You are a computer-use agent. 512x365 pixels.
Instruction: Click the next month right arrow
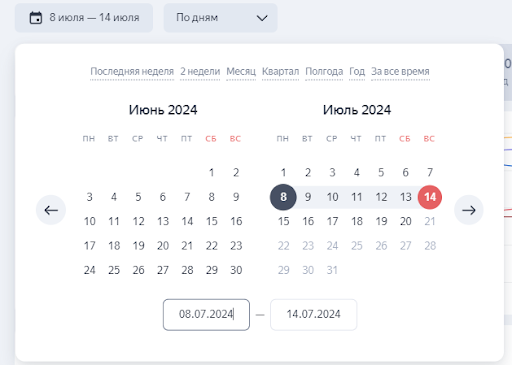(x=469, y=210)
